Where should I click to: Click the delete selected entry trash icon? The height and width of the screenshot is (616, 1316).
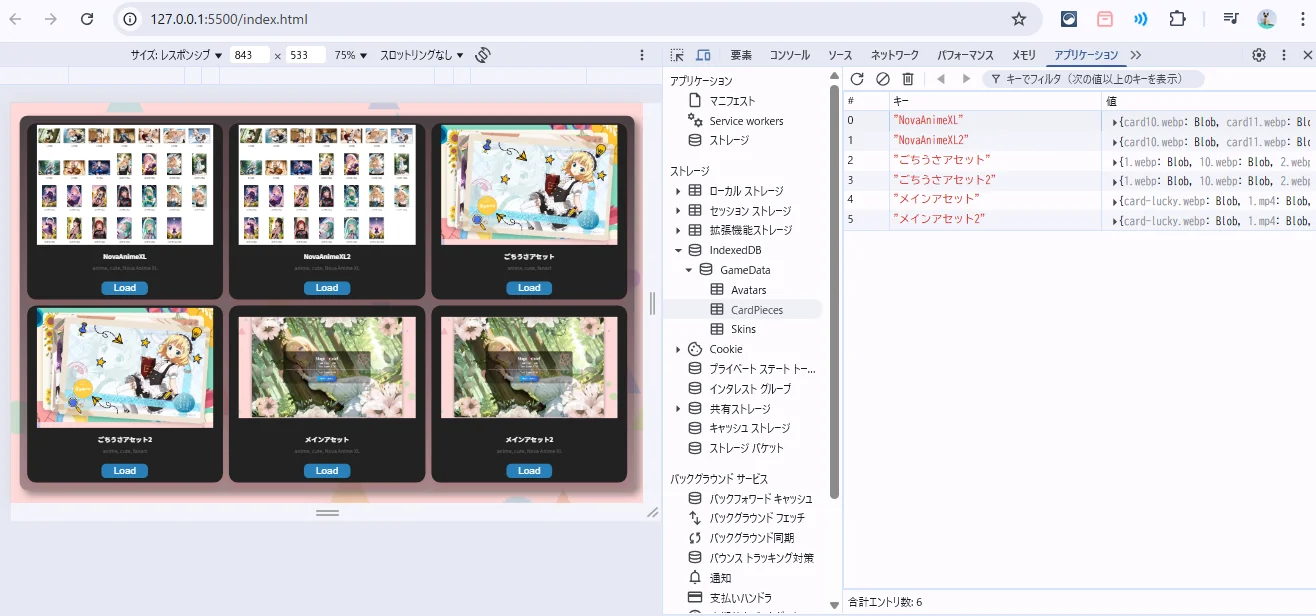pyautogui.click(x=908, y=79)
